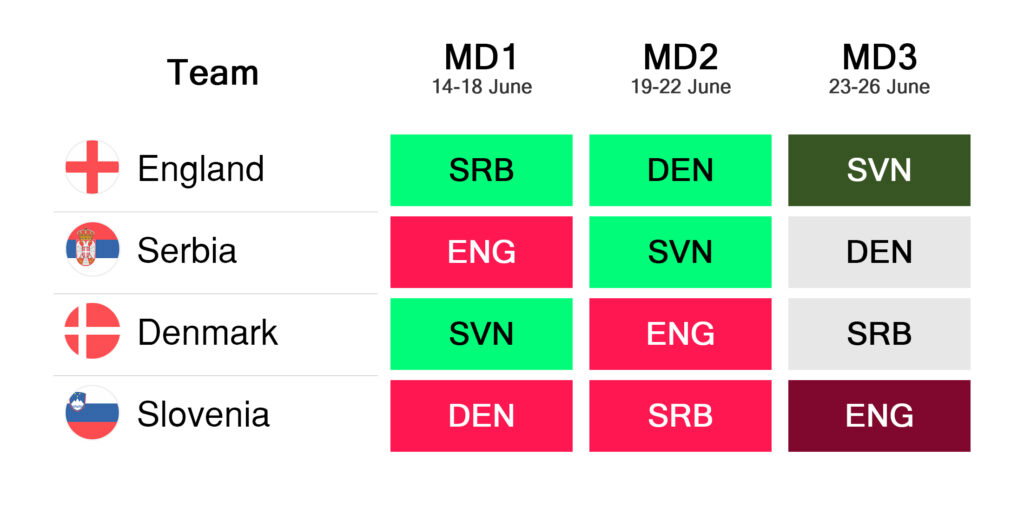
Task: Open the Slovenia team name
Action: (203, 415)
